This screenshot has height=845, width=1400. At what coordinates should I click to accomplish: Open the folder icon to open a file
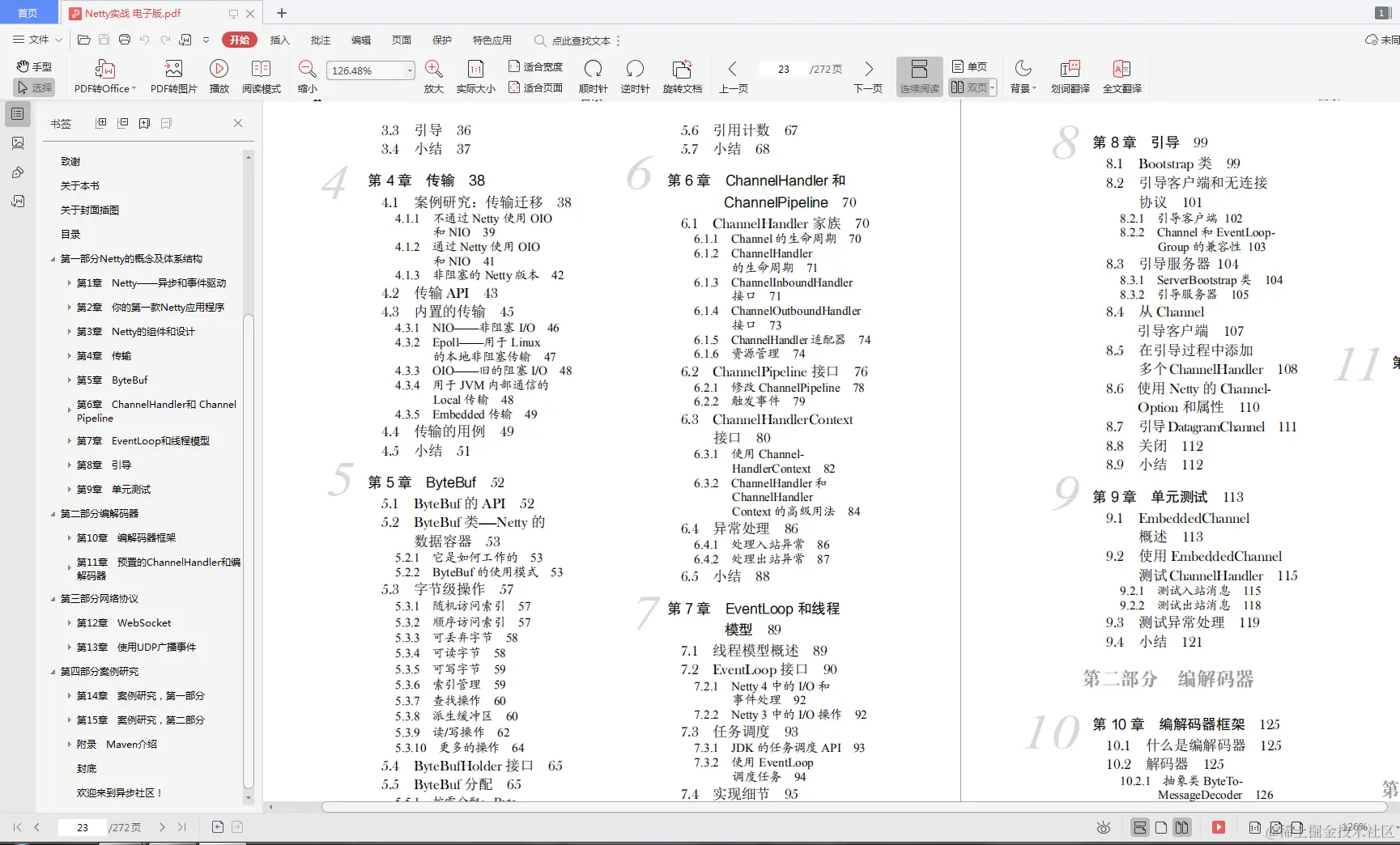tap(83, 40)
